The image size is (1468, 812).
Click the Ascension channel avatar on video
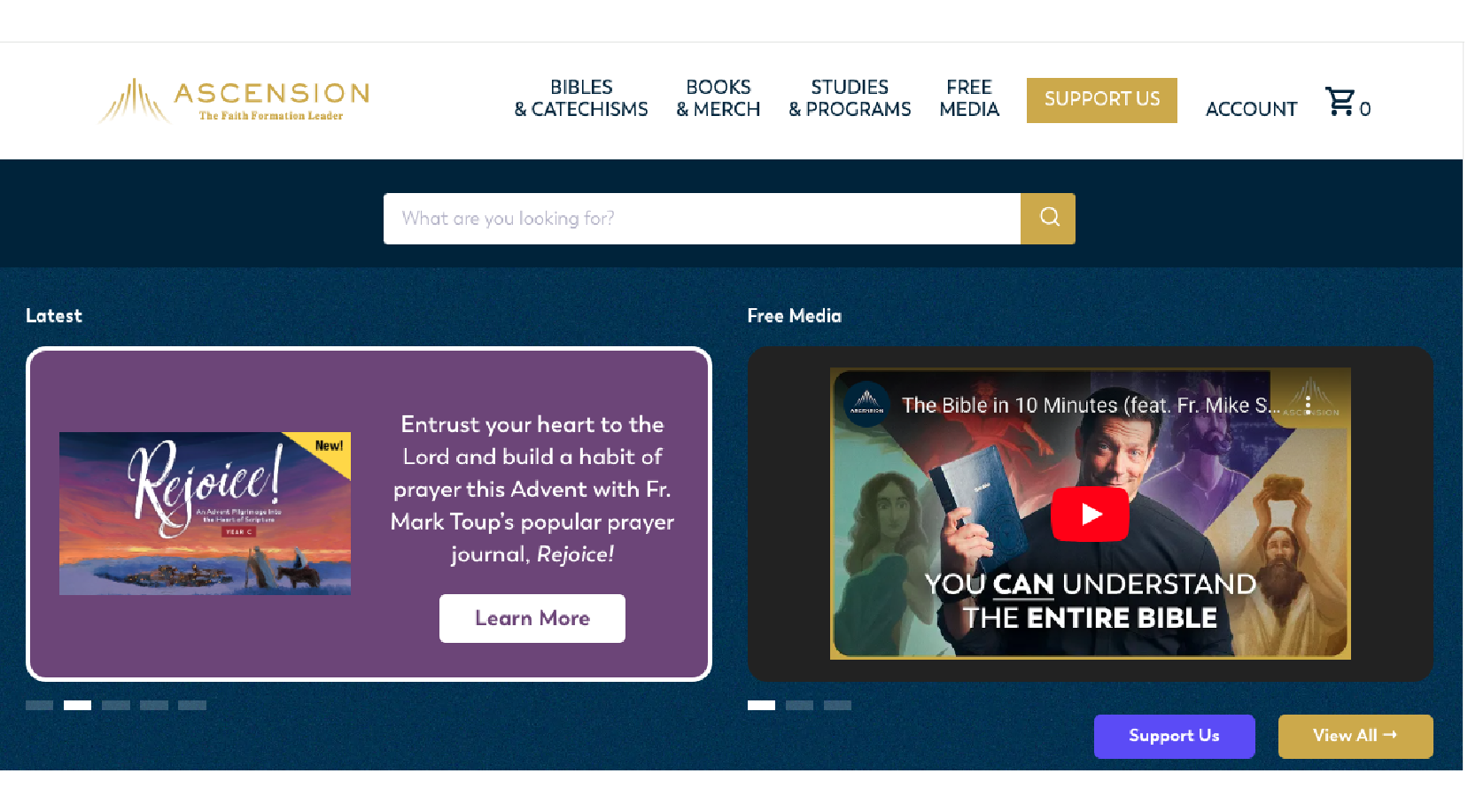[x=866, y=405]
